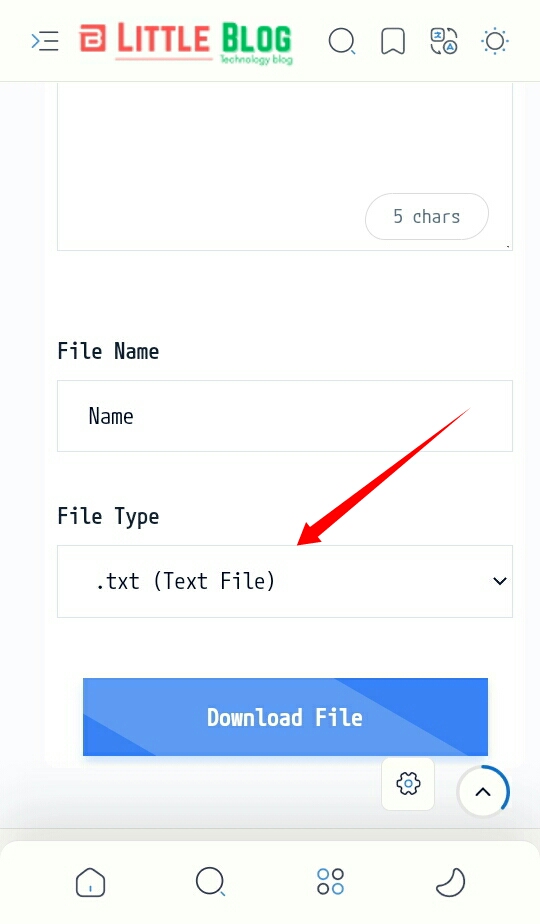
Task: Open Search in bottom navigation bar
Action: [x=210, y=882]
